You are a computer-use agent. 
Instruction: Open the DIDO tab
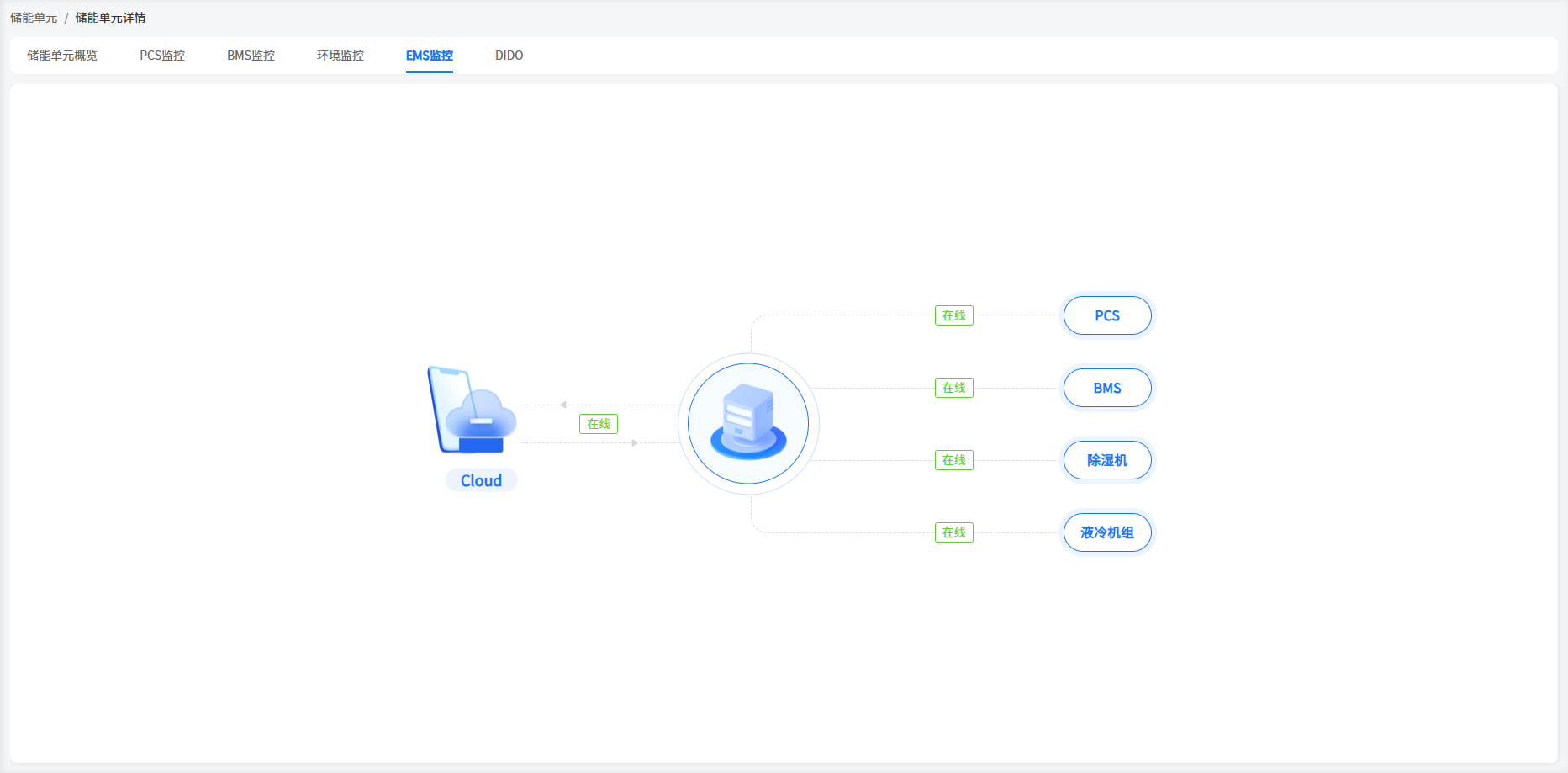(509, 56)
